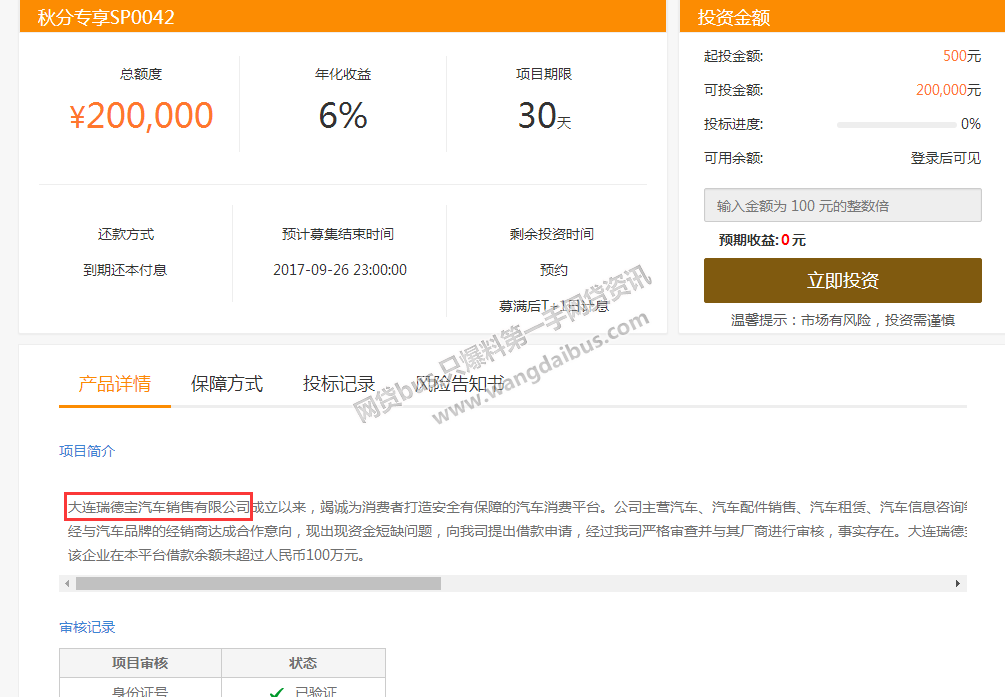Click the 预期收益 expected return label

click(749, 240)
